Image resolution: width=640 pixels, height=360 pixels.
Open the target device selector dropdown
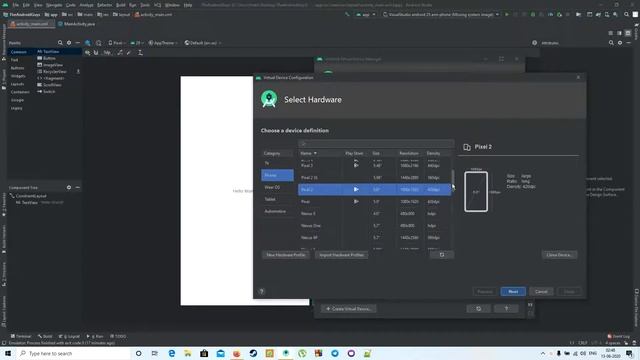[x=441, y=15]
